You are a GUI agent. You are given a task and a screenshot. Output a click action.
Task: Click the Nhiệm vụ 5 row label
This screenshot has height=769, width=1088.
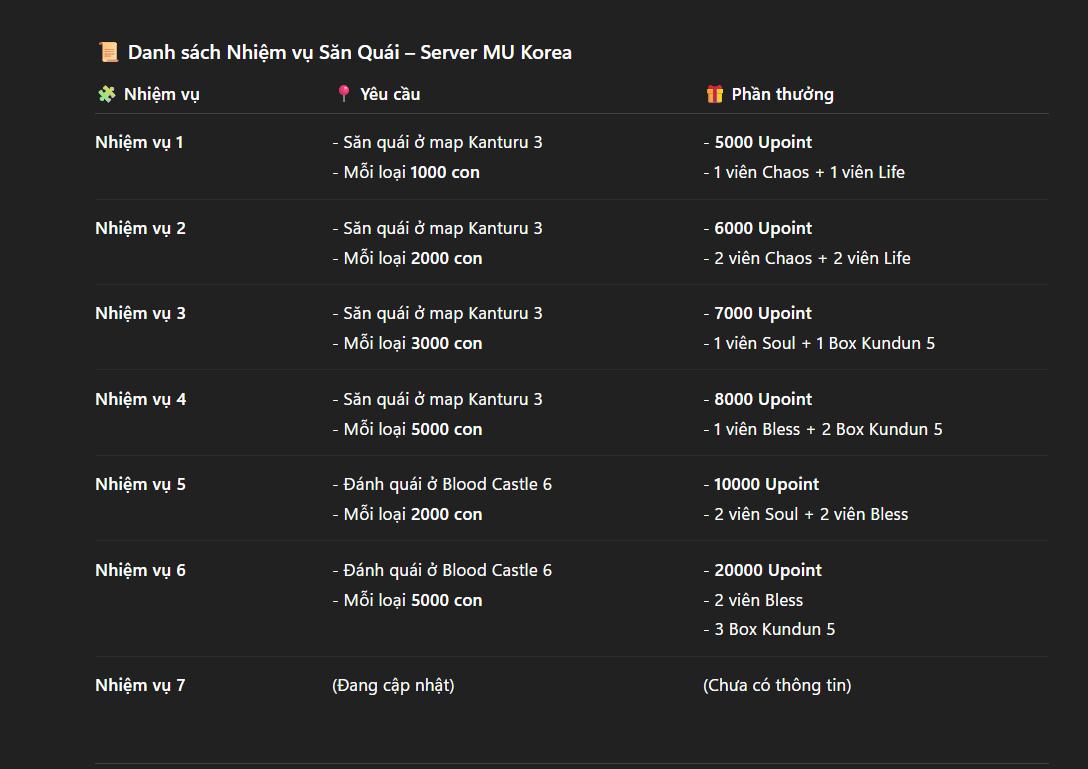tap(140, 484)
